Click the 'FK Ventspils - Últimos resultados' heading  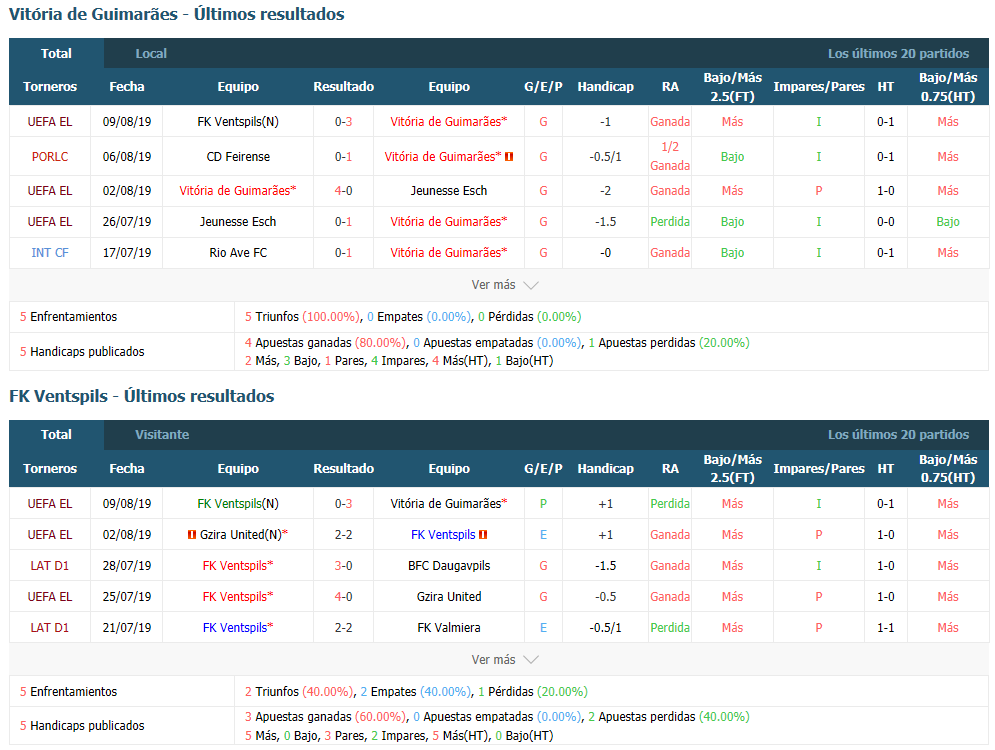coord(142,396)
